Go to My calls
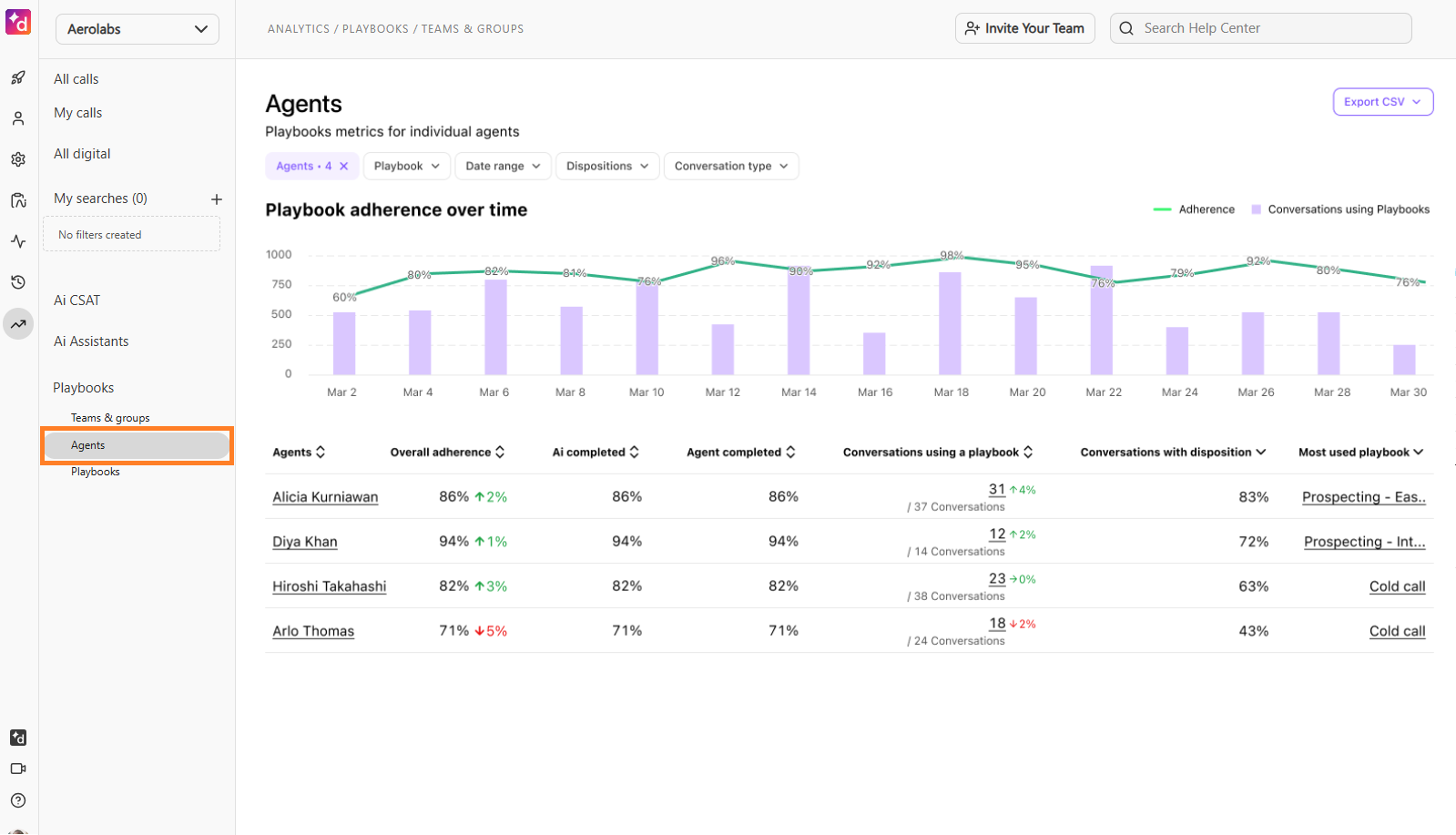The height and width of the screenshot is (835, 1456). click(78, 113)
